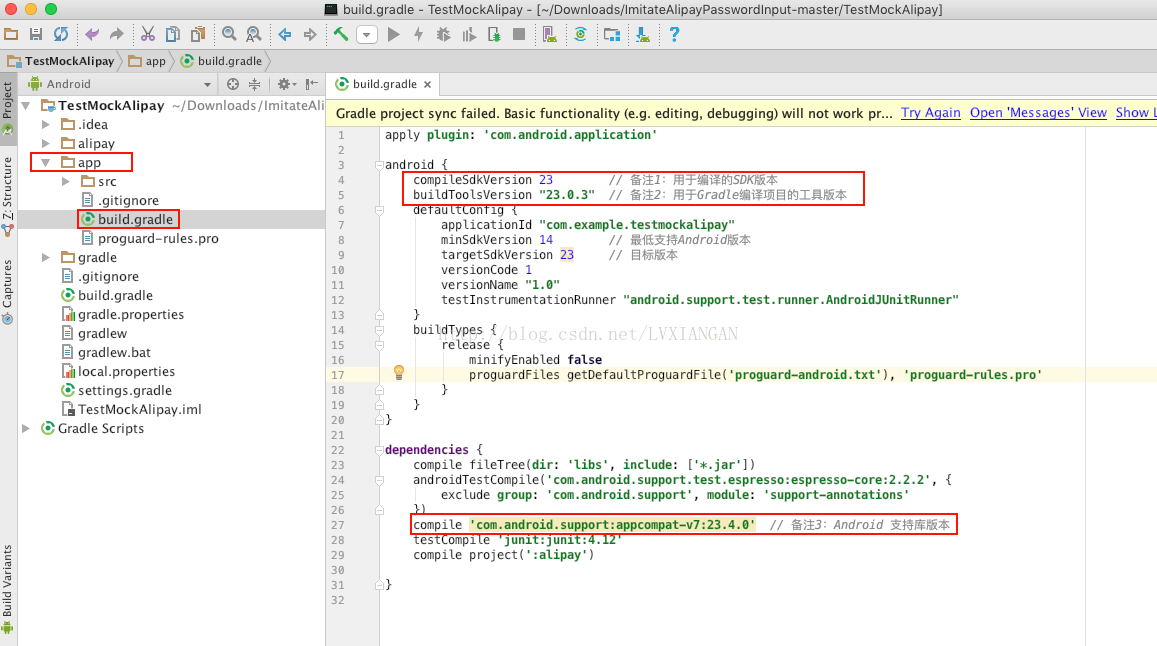Click the Run play icon

pyautogui.click(x=393, y=34)
